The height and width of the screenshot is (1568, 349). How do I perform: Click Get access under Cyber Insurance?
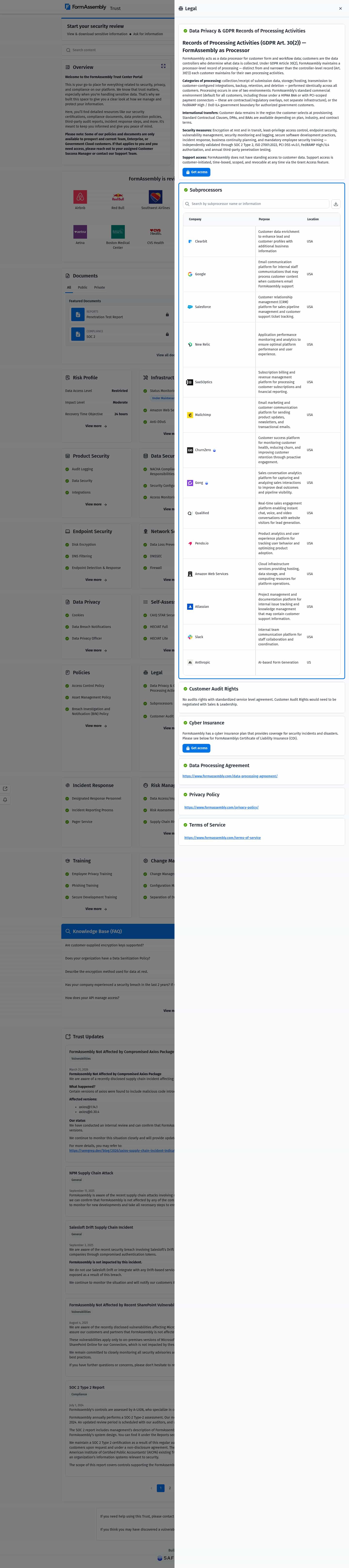coord(196,748)
